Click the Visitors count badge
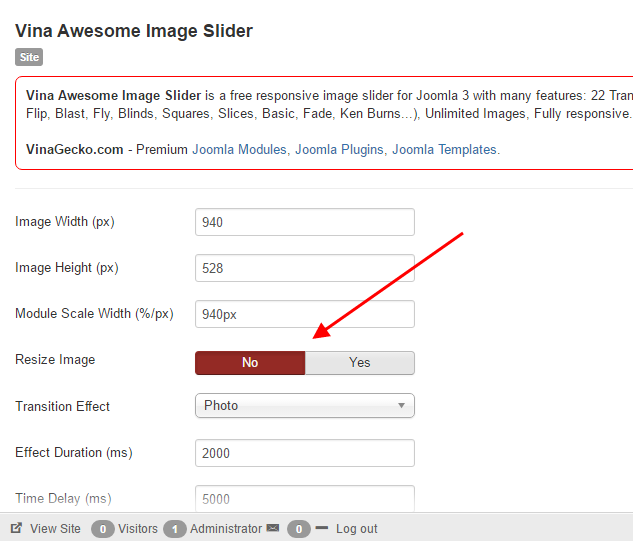The height and width of the screenshot is (541, 633). coord(102,529)
